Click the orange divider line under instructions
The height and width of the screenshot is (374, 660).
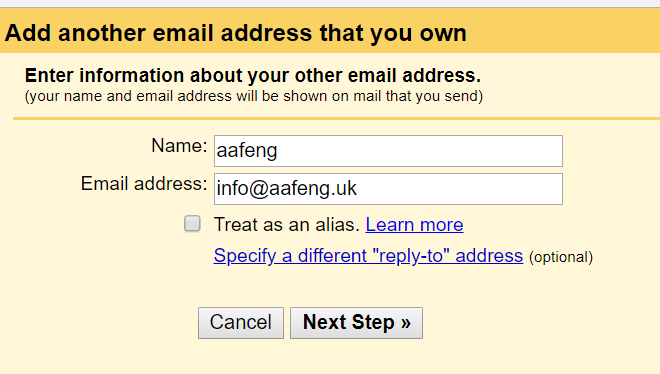point(336,119)
